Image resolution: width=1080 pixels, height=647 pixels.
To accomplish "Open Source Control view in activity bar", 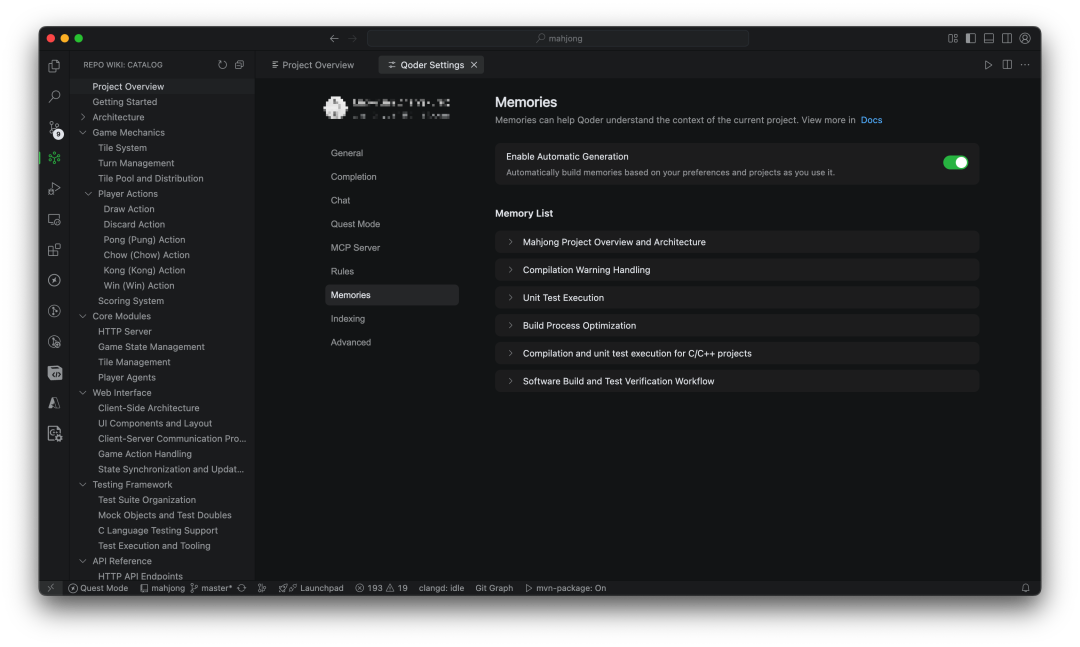I will point(54,128).
